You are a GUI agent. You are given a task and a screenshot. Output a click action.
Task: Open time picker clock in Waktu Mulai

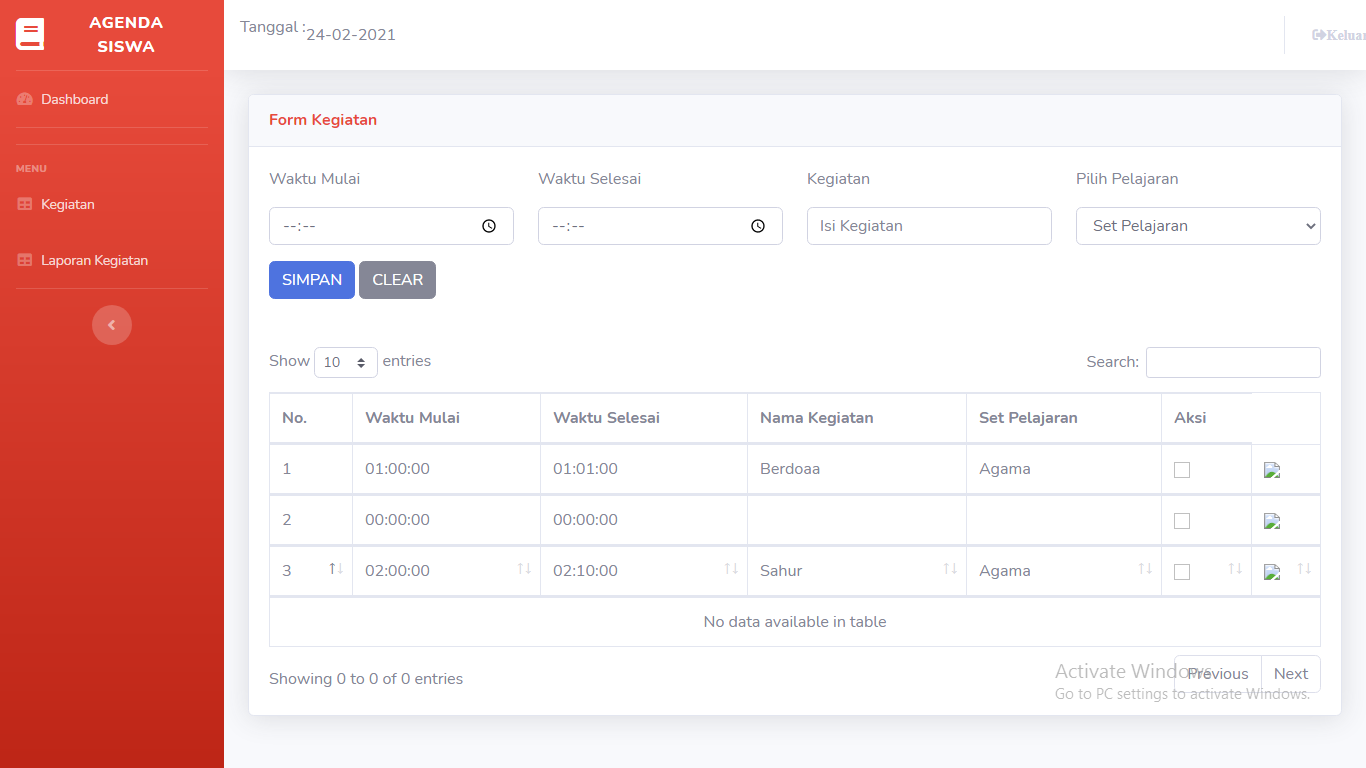coord(489,226)
